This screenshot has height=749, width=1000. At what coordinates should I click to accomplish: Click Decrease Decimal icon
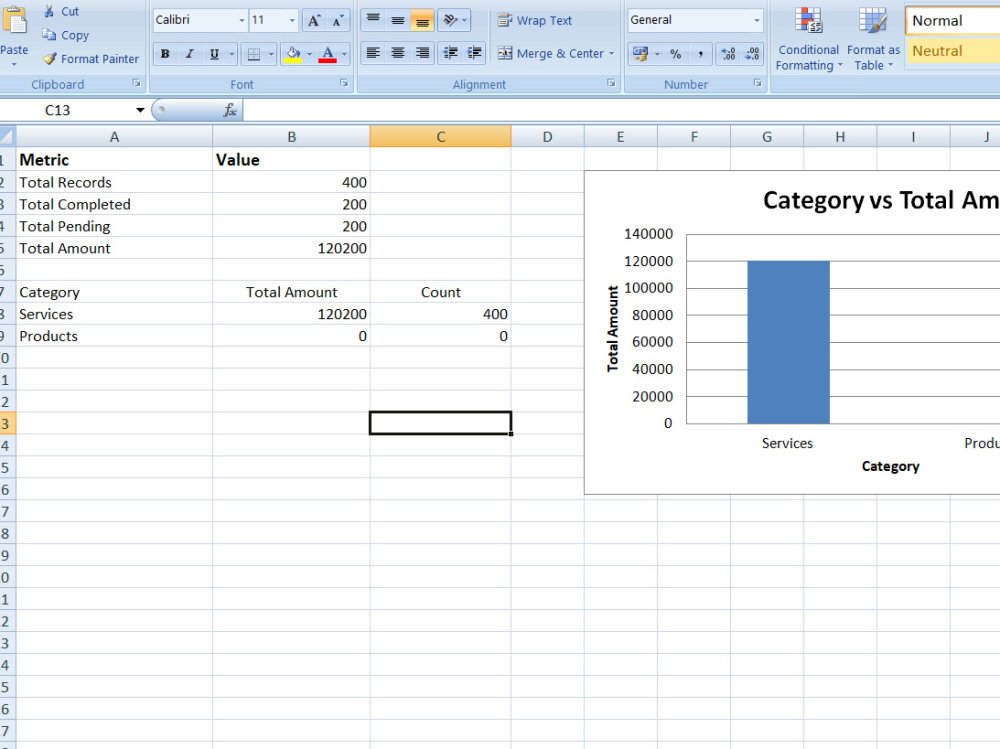click(752, 54)
